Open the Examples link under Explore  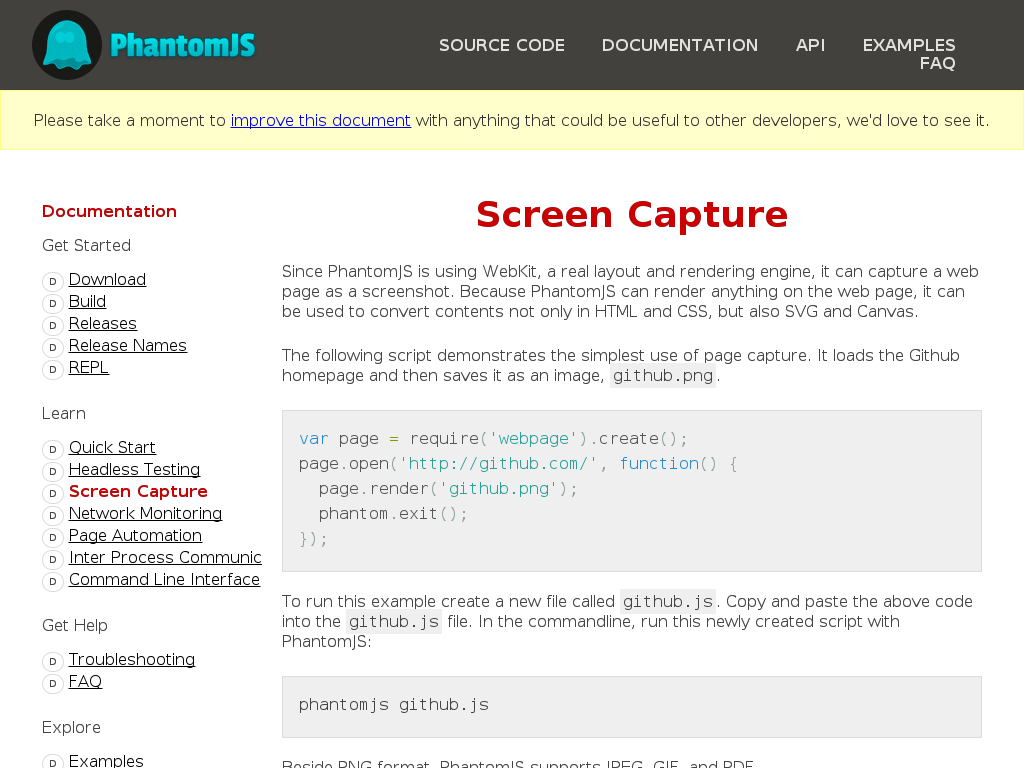(x=106, y=761)
